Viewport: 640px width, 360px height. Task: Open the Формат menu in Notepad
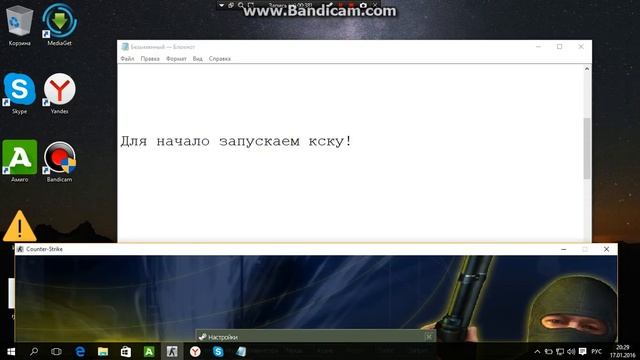[176, 59]
